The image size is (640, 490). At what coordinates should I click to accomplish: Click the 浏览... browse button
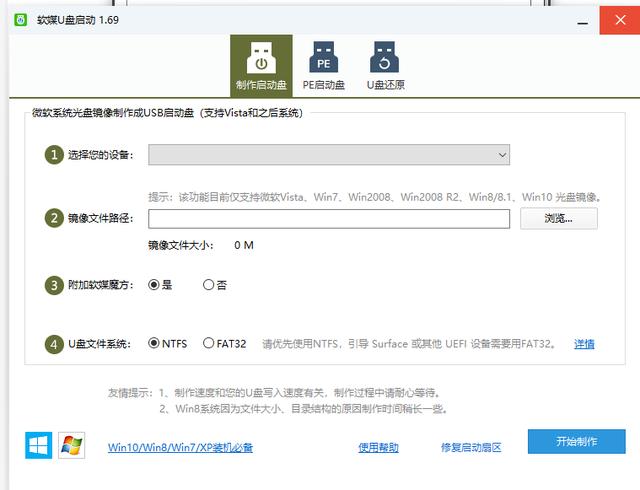point(558,218)
